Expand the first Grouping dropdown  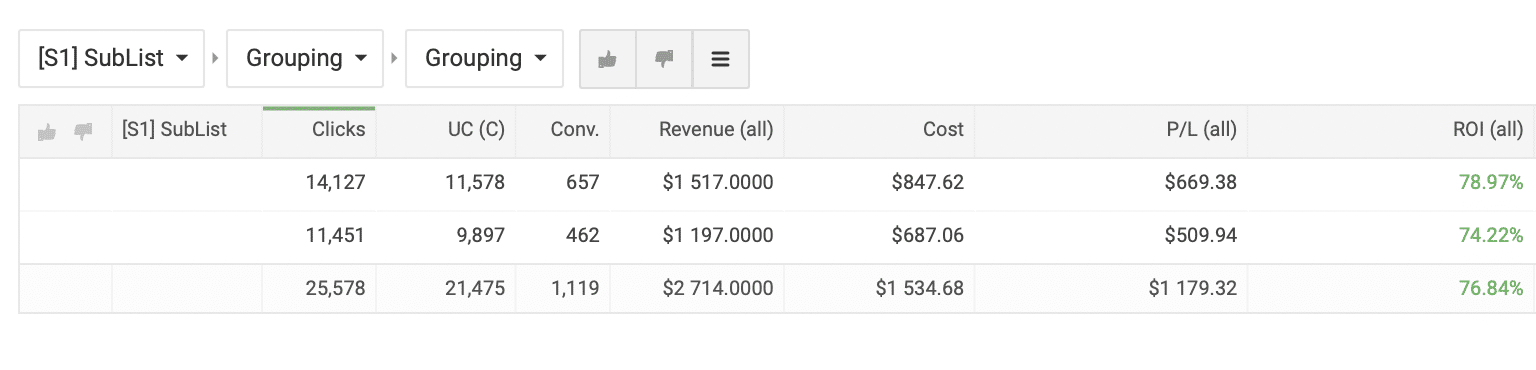(305, 59)
